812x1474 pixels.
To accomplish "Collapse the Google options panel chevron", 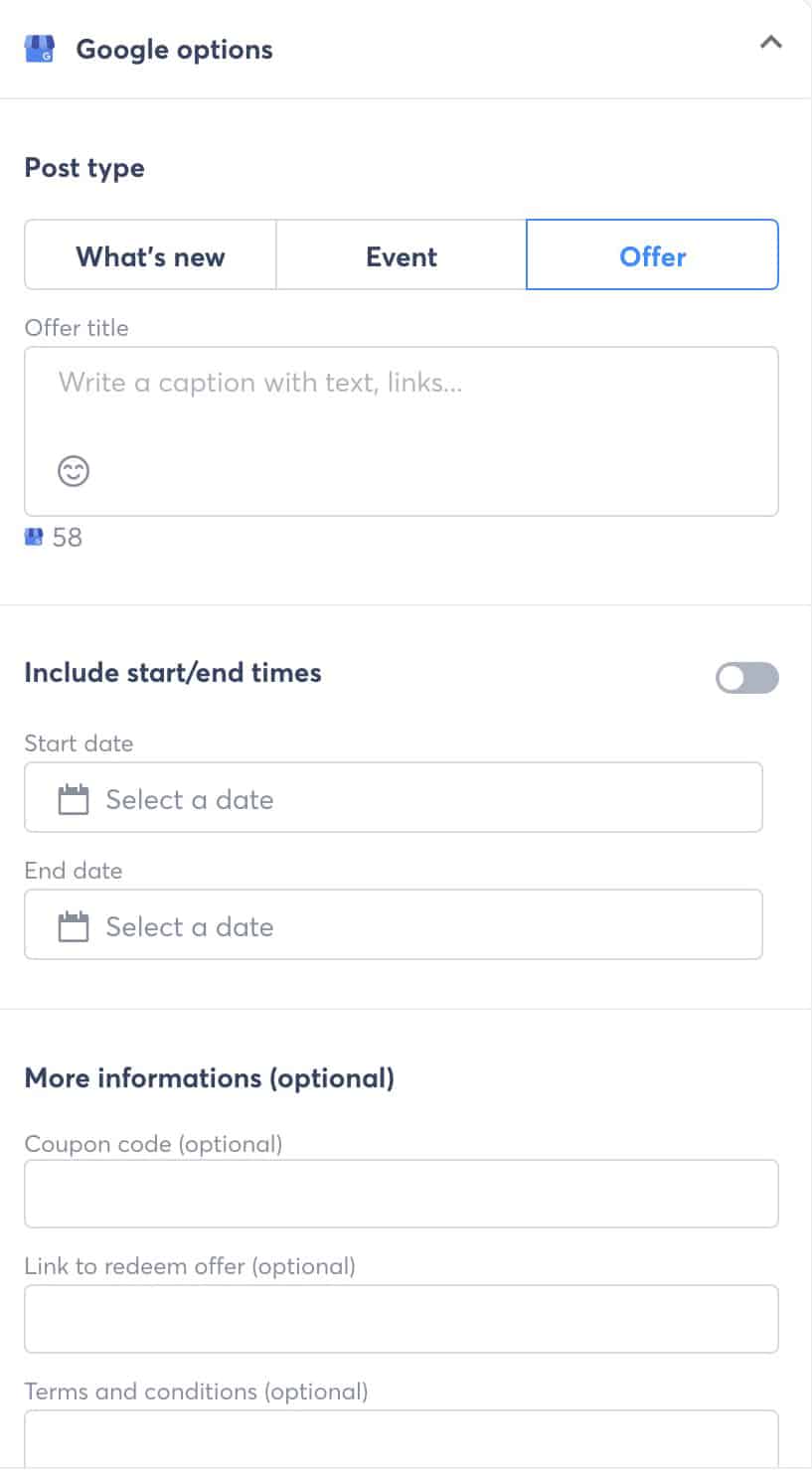I will 770,43.
